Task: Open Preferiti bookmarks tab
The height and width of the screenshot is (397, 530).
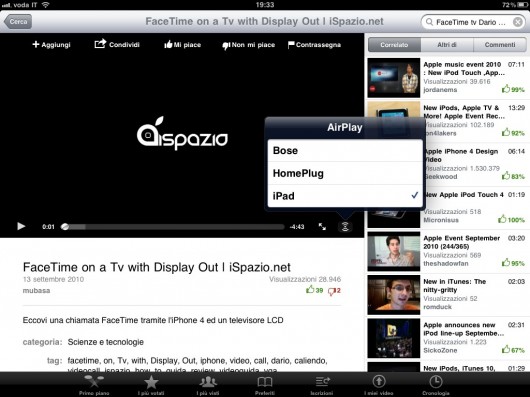Action: click(x=265, y=385)
